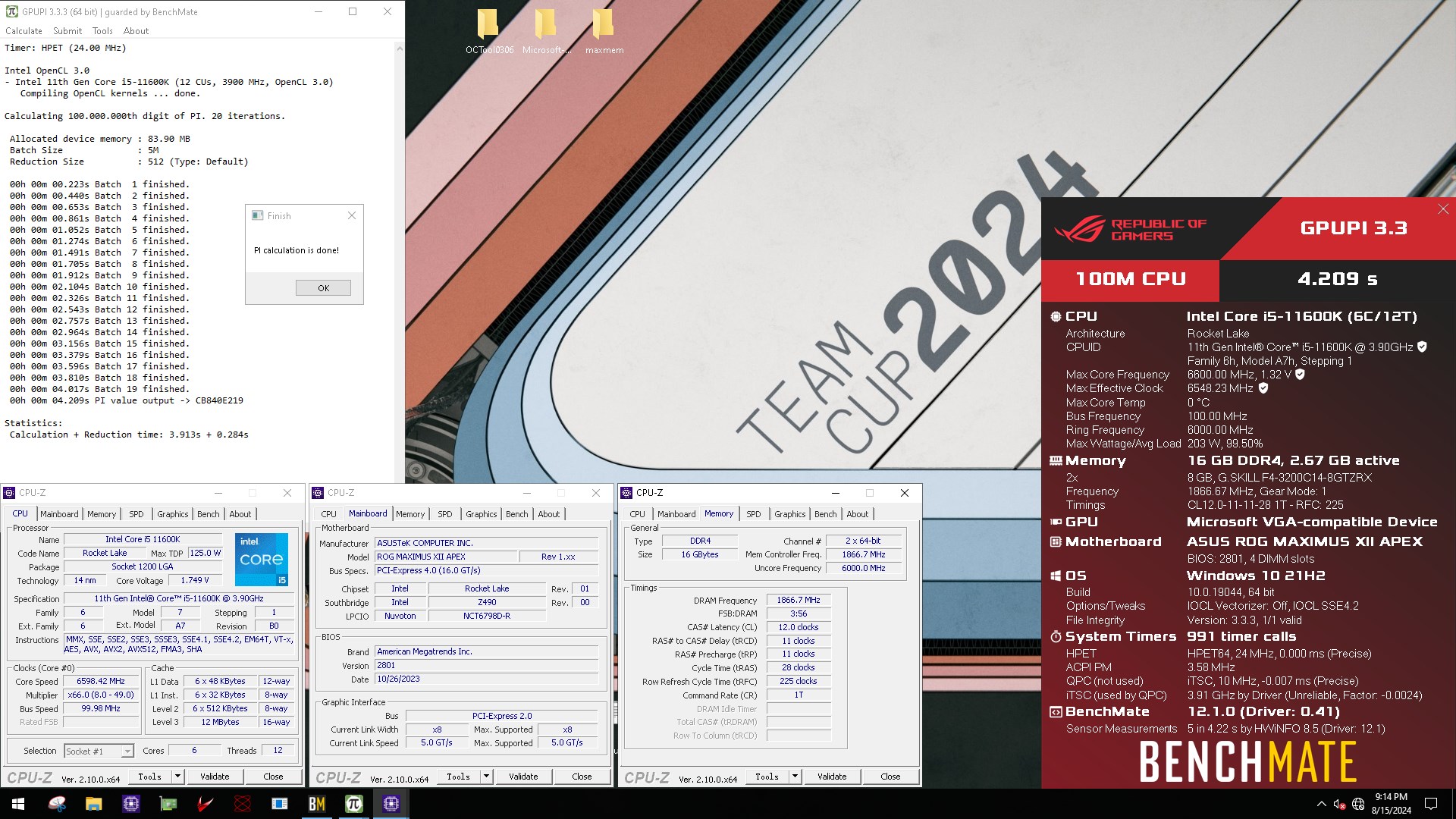
Task: Click the active CPU-Z taskbar icon
Action: pos(391,804)
